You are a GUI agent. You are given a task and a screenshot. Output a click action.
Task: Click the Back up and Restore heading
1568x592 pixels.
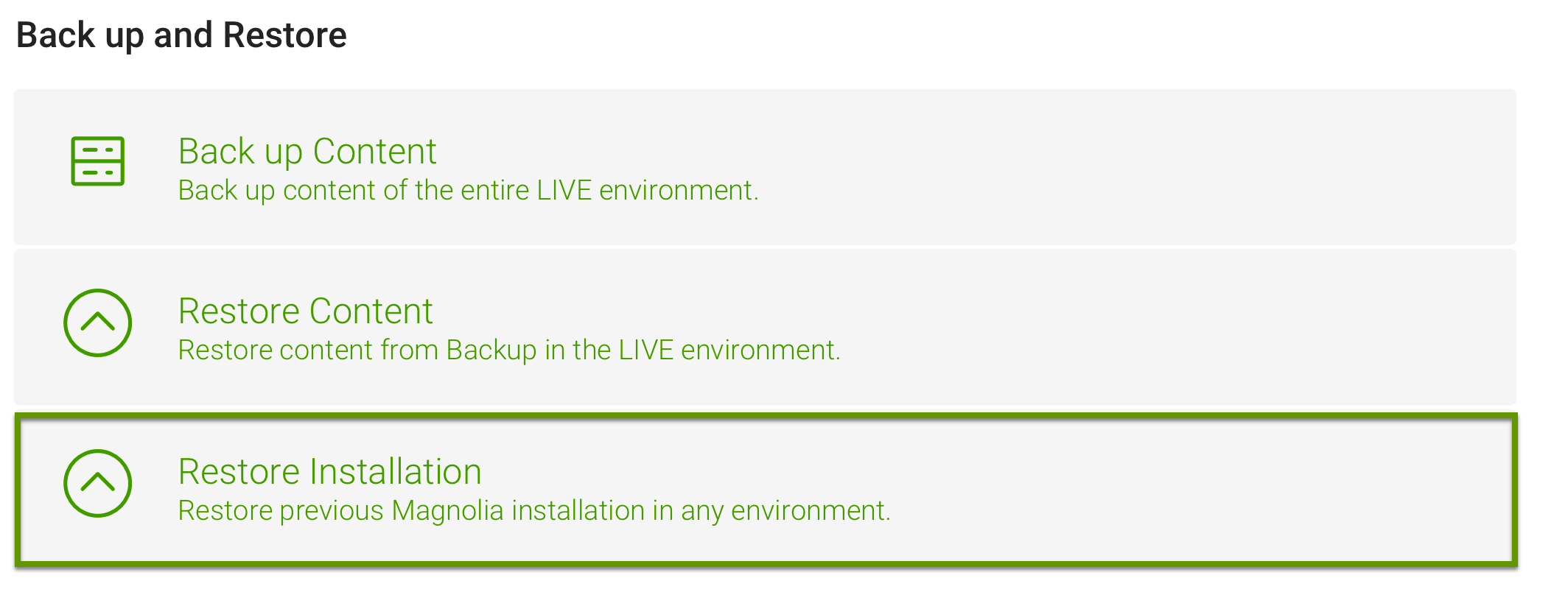[181, 35]
